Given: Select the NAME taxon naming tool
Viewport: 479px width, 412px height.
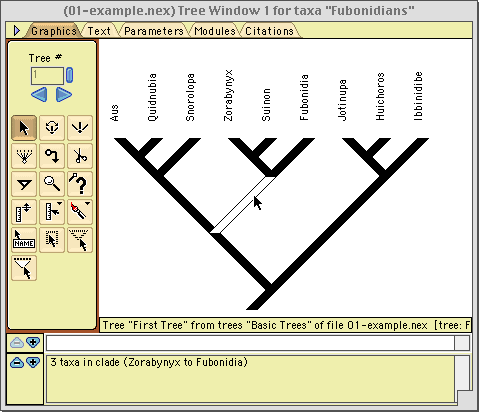Looking at the screenshot, I should point(24,240).
